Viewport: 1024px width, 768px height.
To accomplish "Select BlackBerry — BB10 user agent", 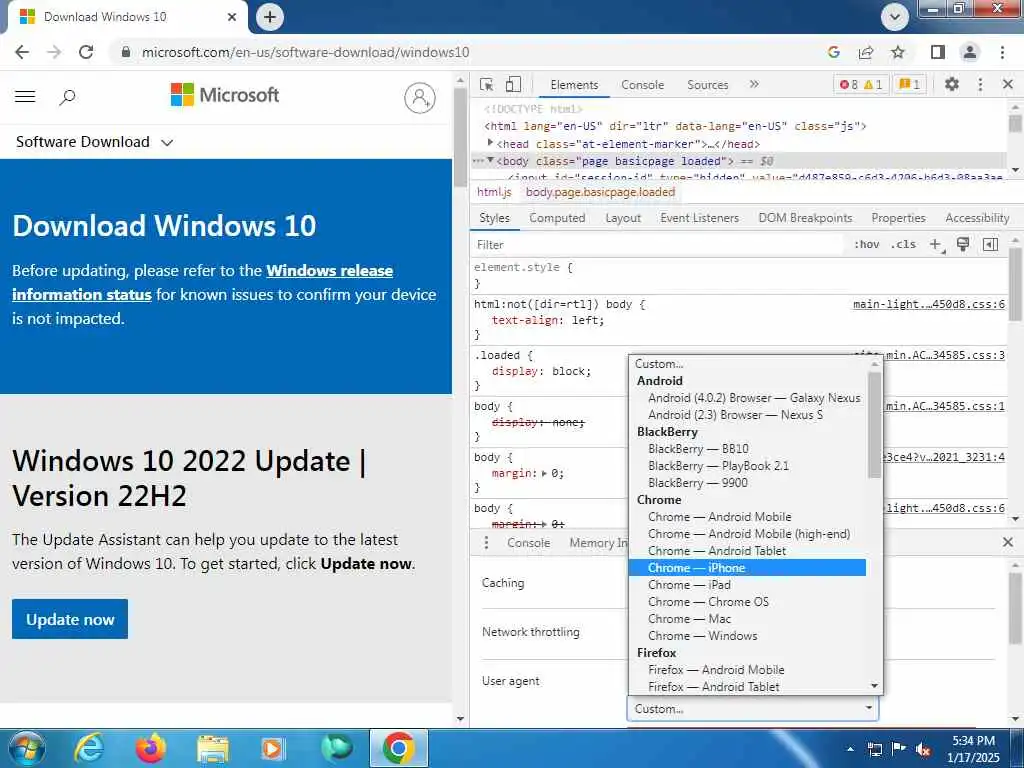I will coord(747,449).
